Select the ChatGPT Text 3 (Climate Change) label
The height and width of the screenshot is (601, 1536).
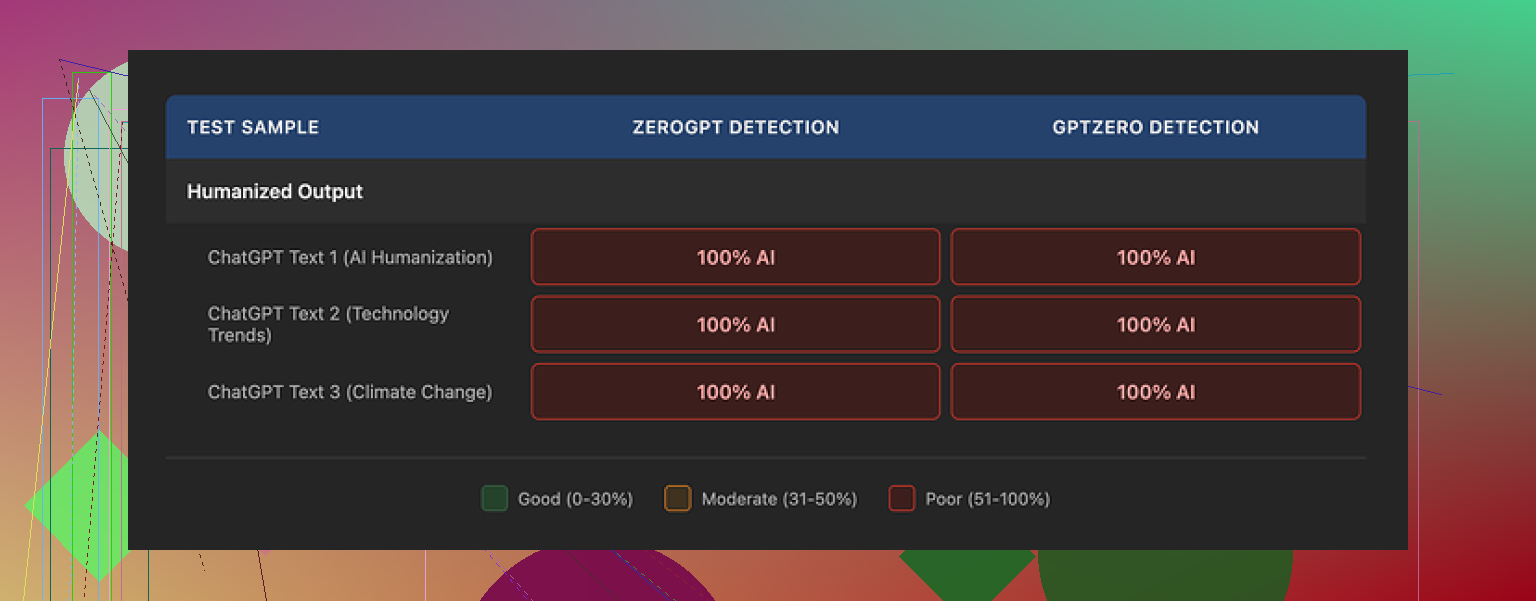tap(350, 392)
